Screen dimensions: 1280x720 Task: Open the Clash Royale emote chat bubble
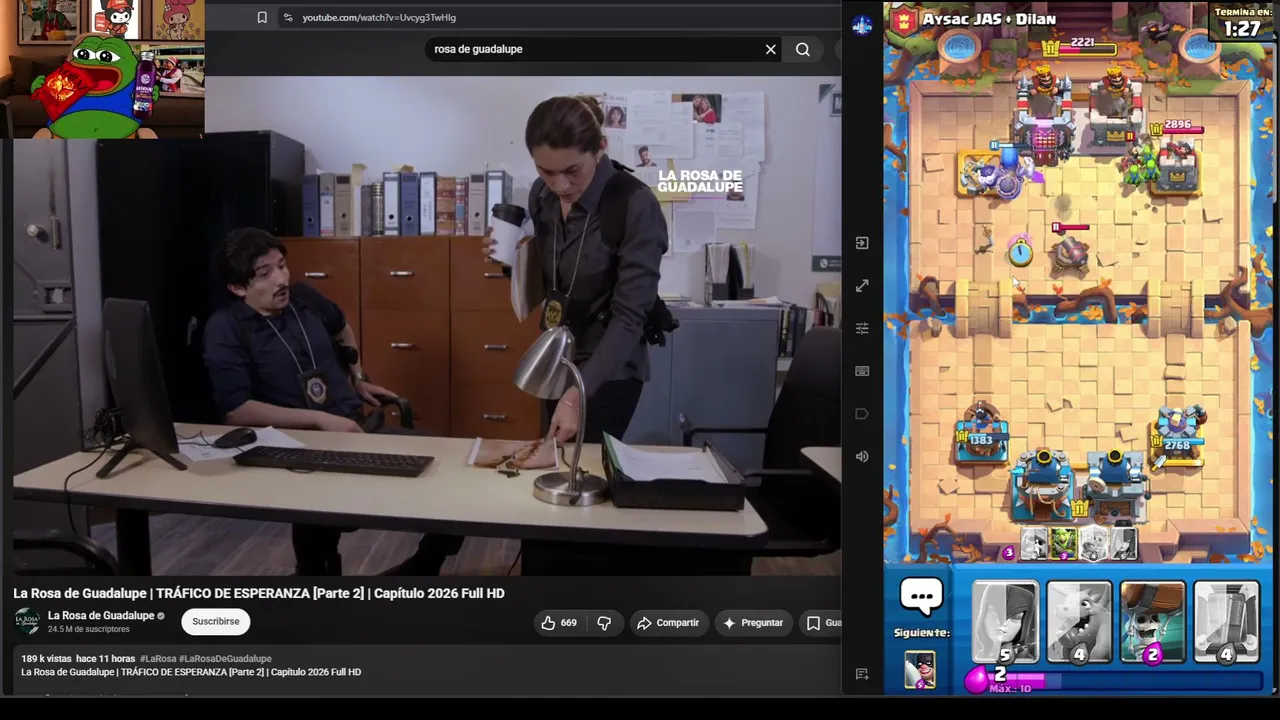click(921, 597)
